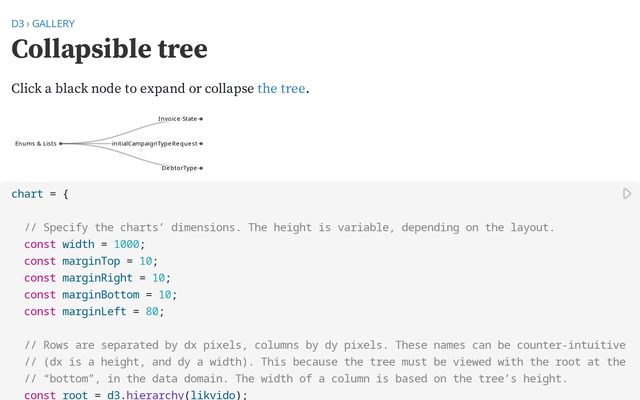Open the D3 breadcrumb link
The image size is (640, 400).
click(x=18, y=24)
